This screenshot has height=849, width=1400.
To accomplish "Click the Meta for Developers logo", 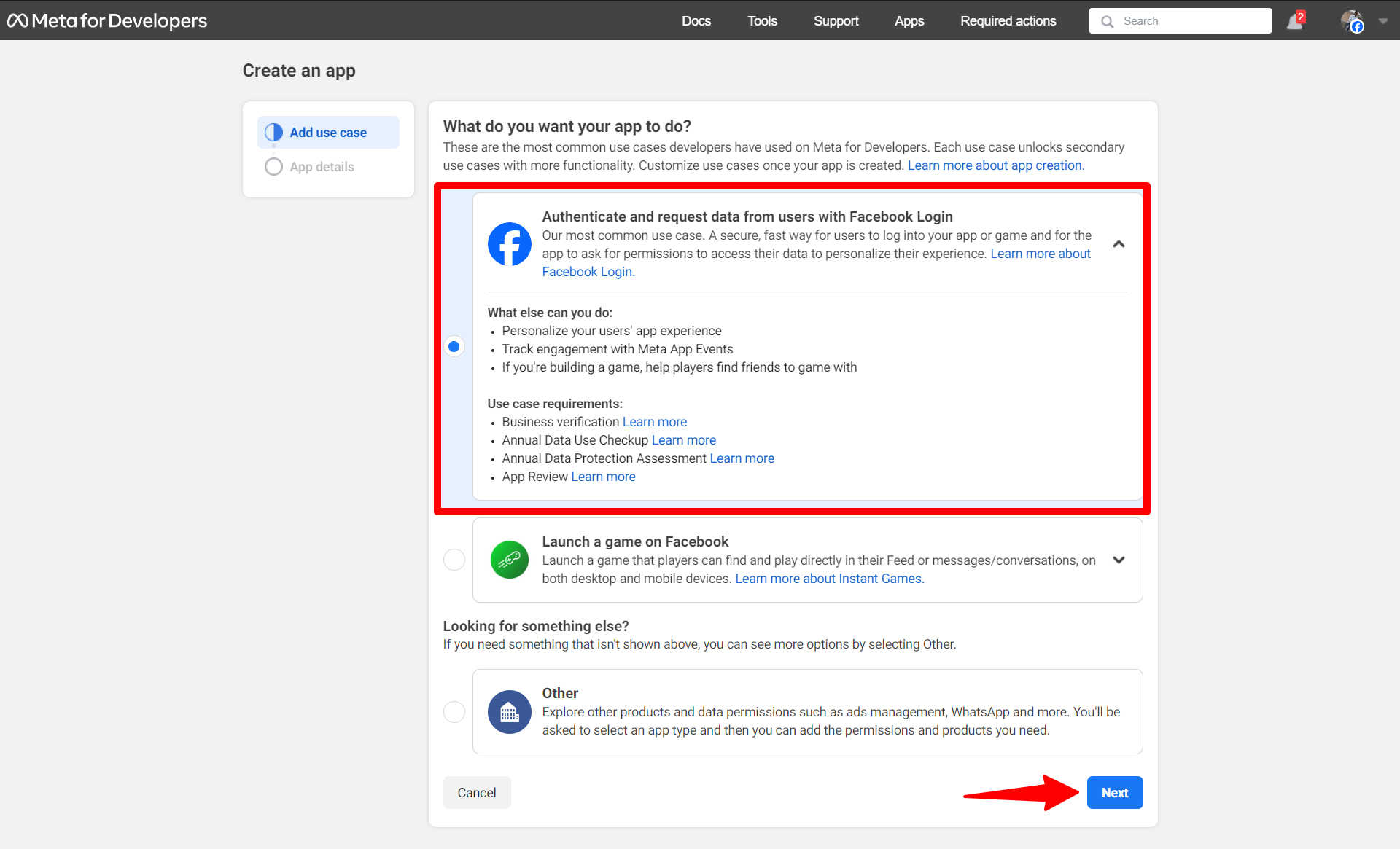I will click(106, 20).
